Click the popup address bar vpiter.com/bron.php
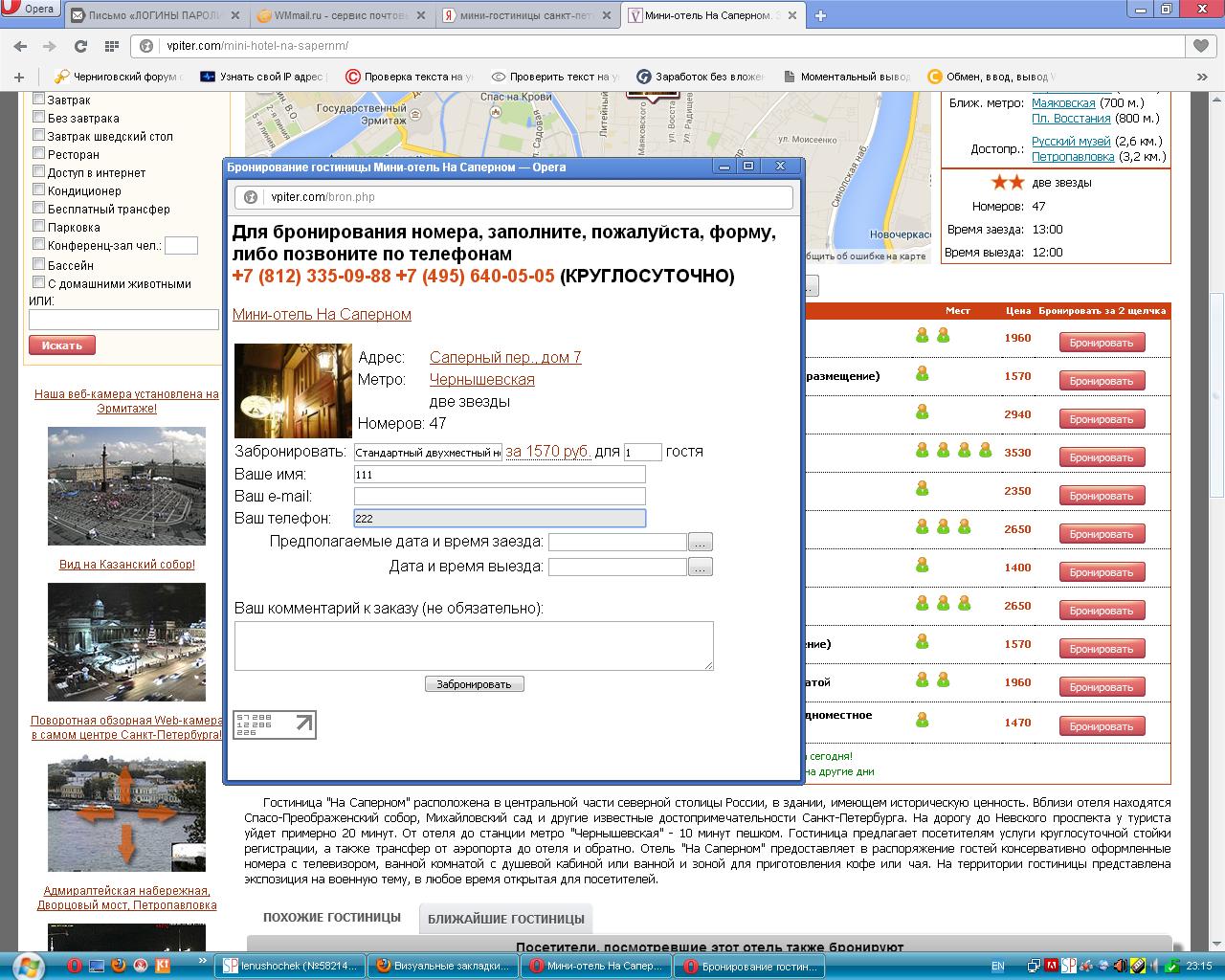Viewport: 1225px width, 980px height. 513,197
